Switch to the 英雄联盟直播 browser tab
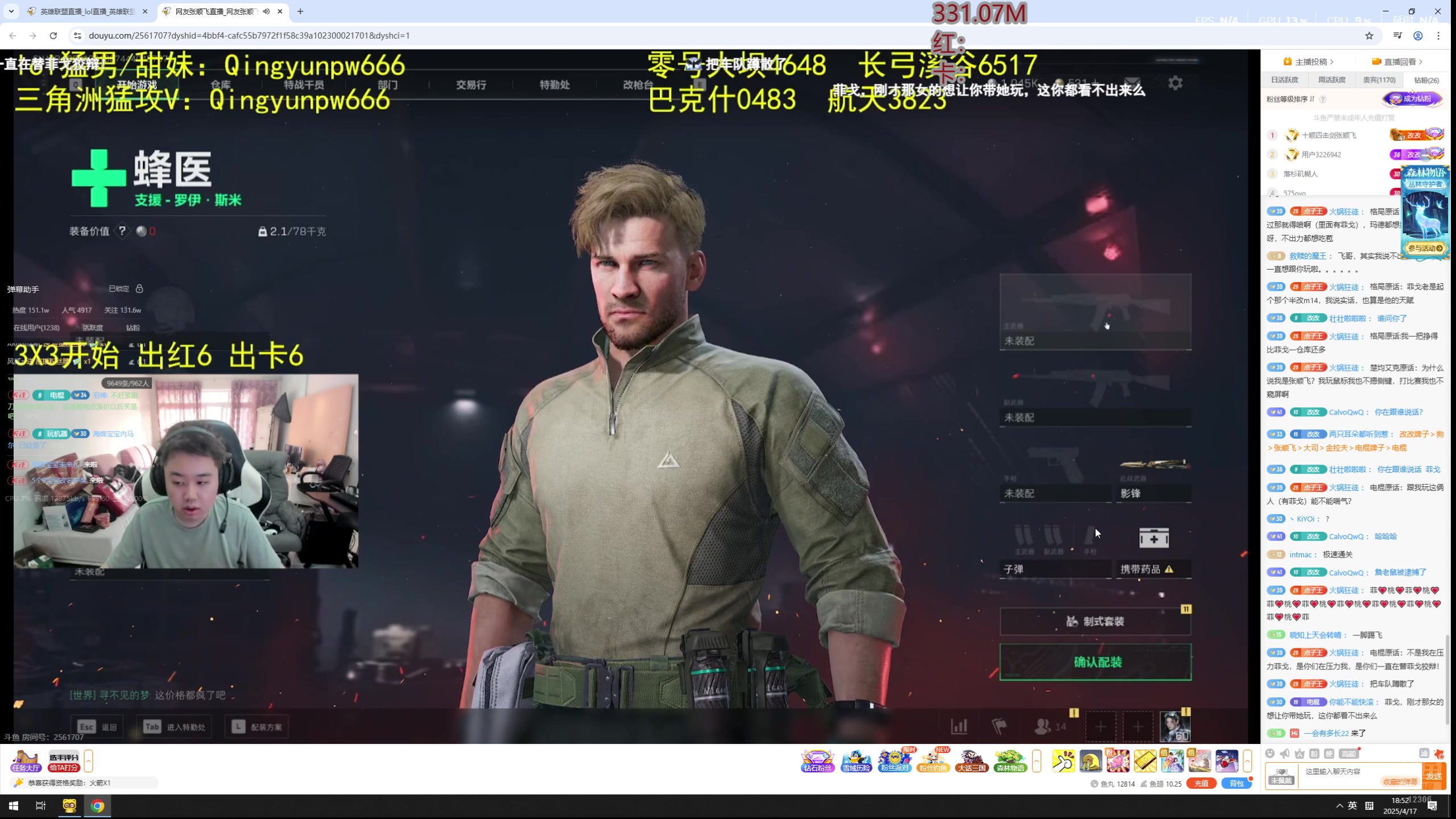The width and height of the screenshot is (1456, 819). 86,11
